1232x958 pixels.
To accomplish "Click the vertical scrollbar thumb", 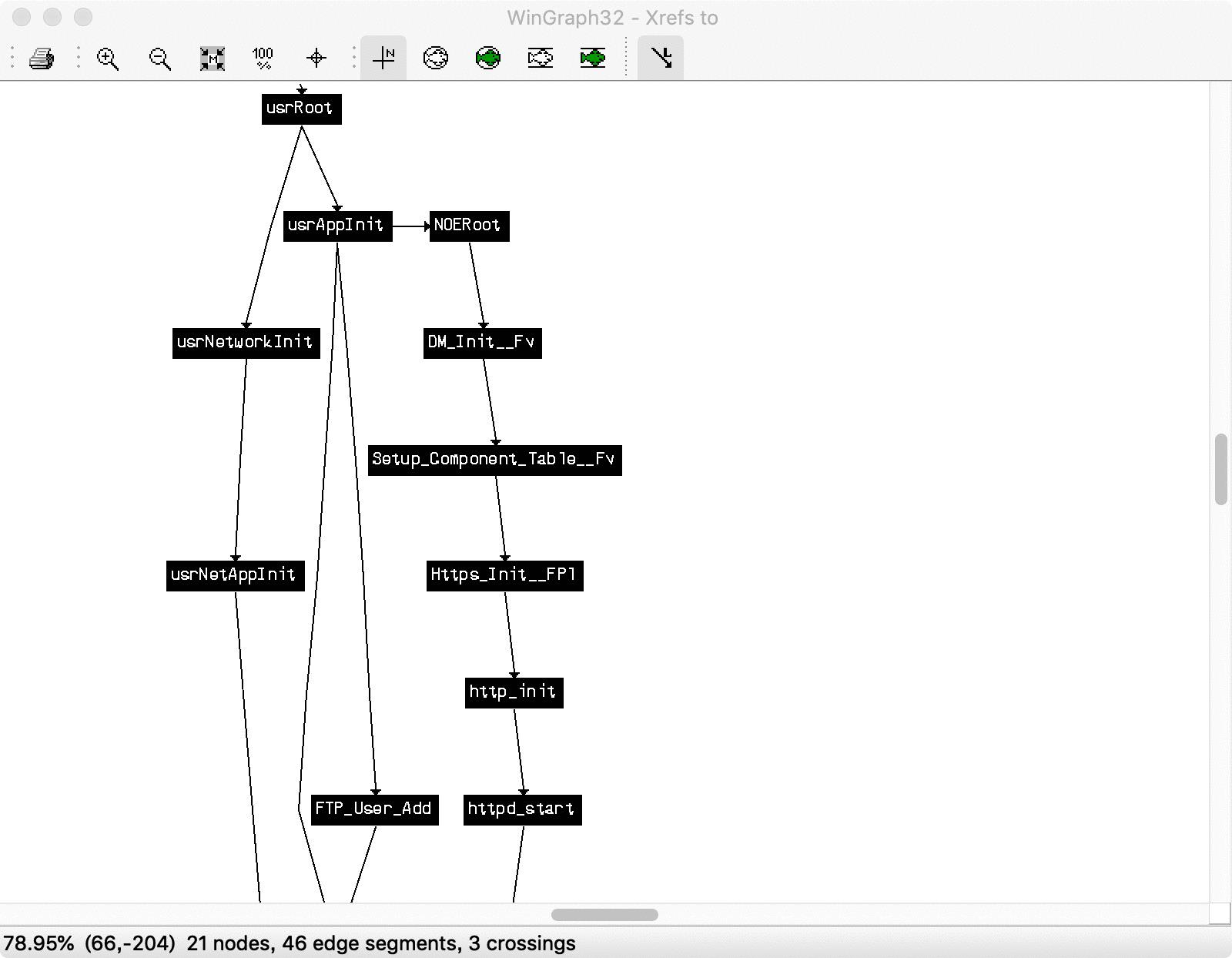I will point(1220,470).
